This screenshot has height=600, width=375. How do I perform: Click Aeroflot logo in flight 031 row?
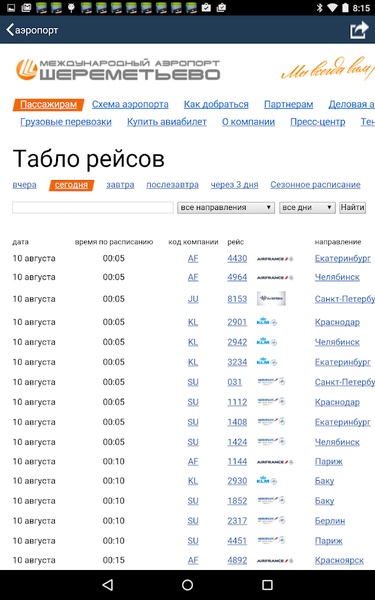pos(271,382)
